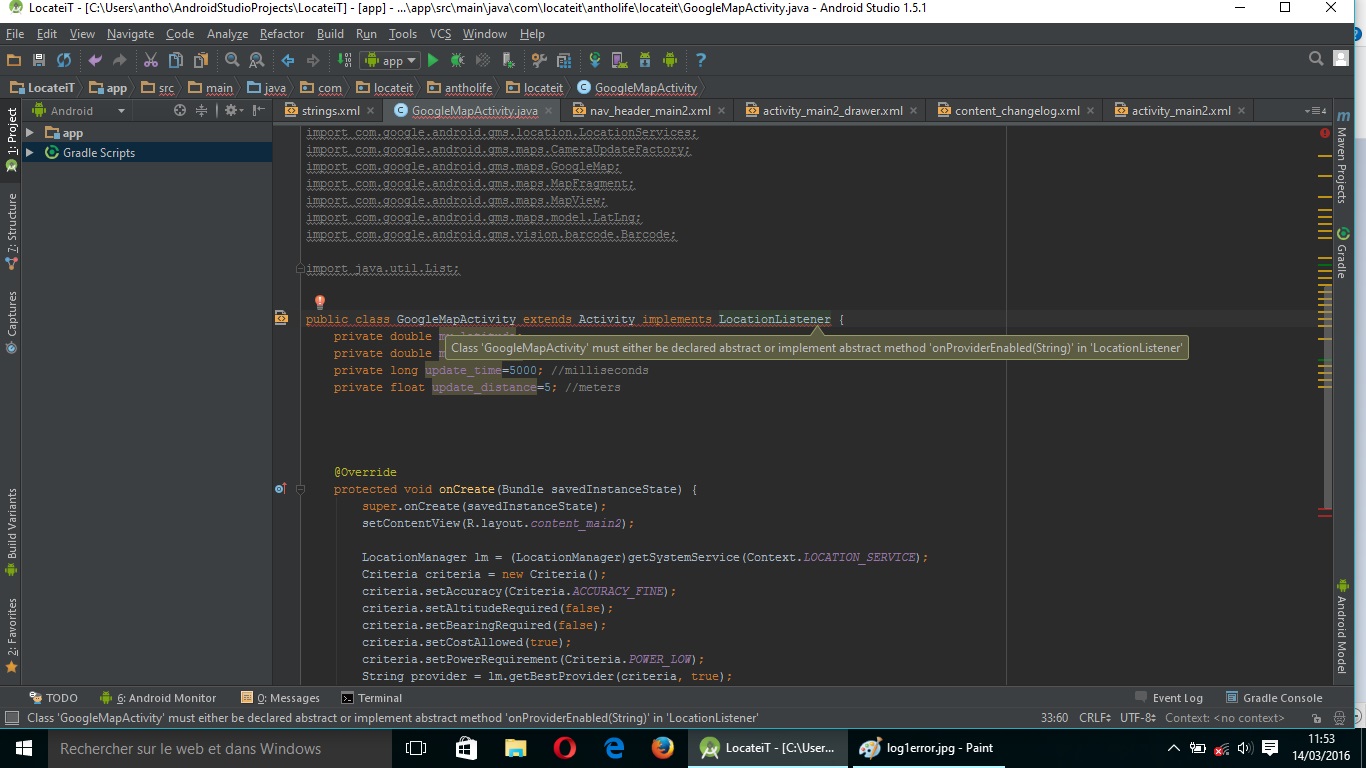The width and height of the screenshot is (1366, 768).
Task: Open Build Variants side panel
Action: [x=12, y=532]
